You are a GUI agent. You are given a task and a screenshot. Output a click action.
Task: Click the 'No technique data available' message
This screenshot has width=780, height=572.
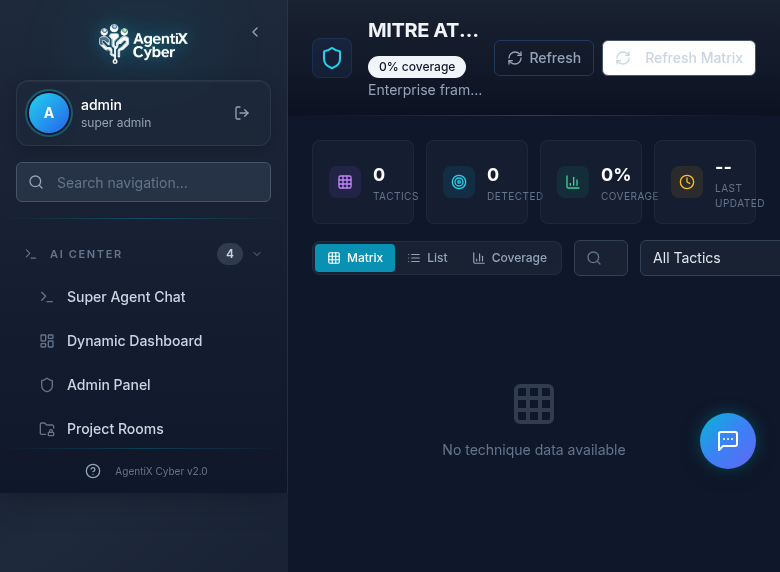534,450
